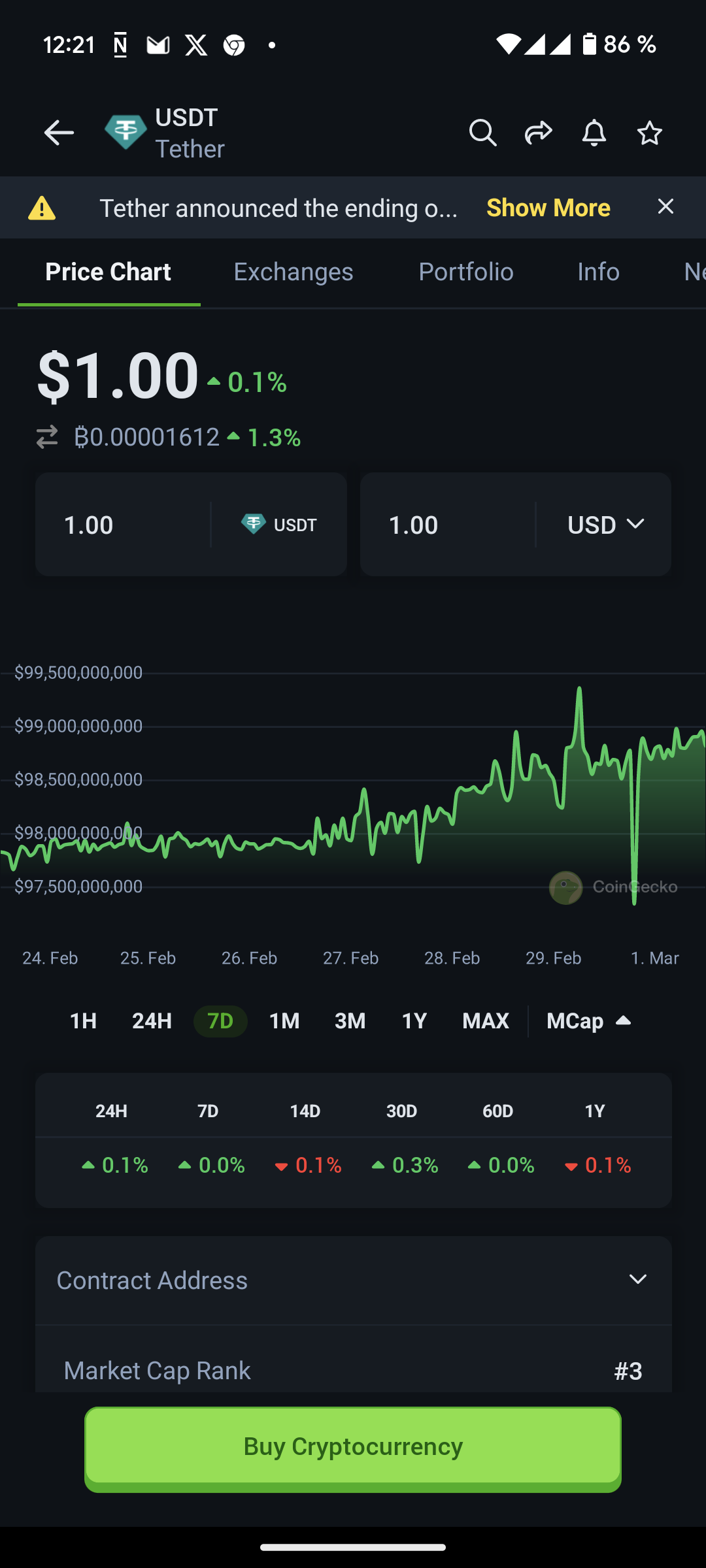Swap the BTC price conversion arrows
The height and width of the screenshot is (1568, 706).
[x=47, y=437]
